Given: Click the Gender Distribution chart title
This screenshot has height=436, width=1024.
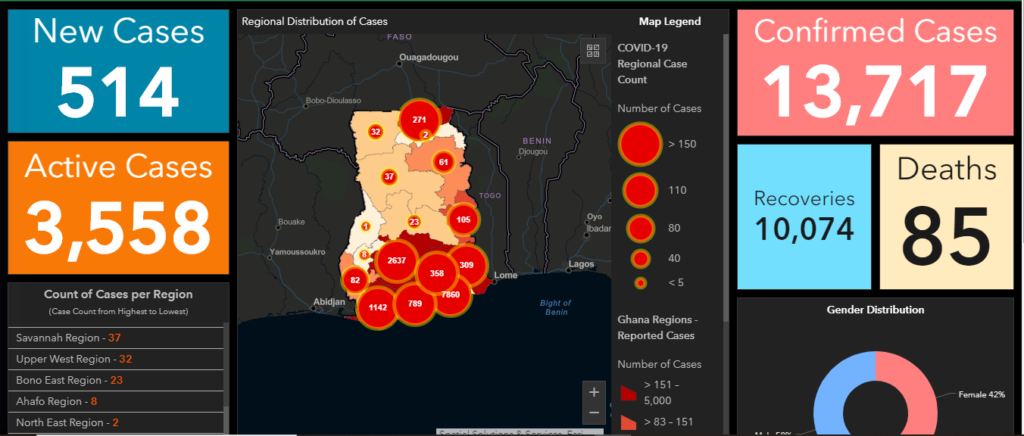Looking at the screenshot, I should pyautogui.click(x=875, y=309).
